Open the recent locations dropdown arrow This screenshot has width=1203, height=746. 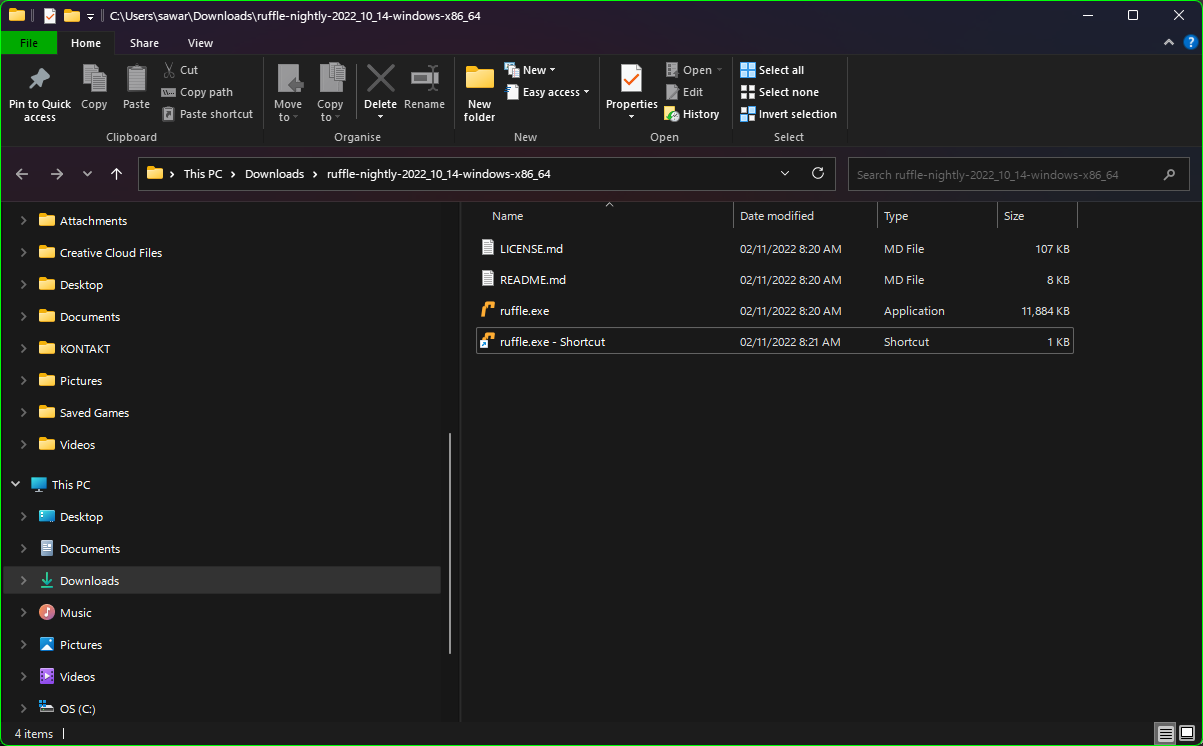tap(87, 174)
